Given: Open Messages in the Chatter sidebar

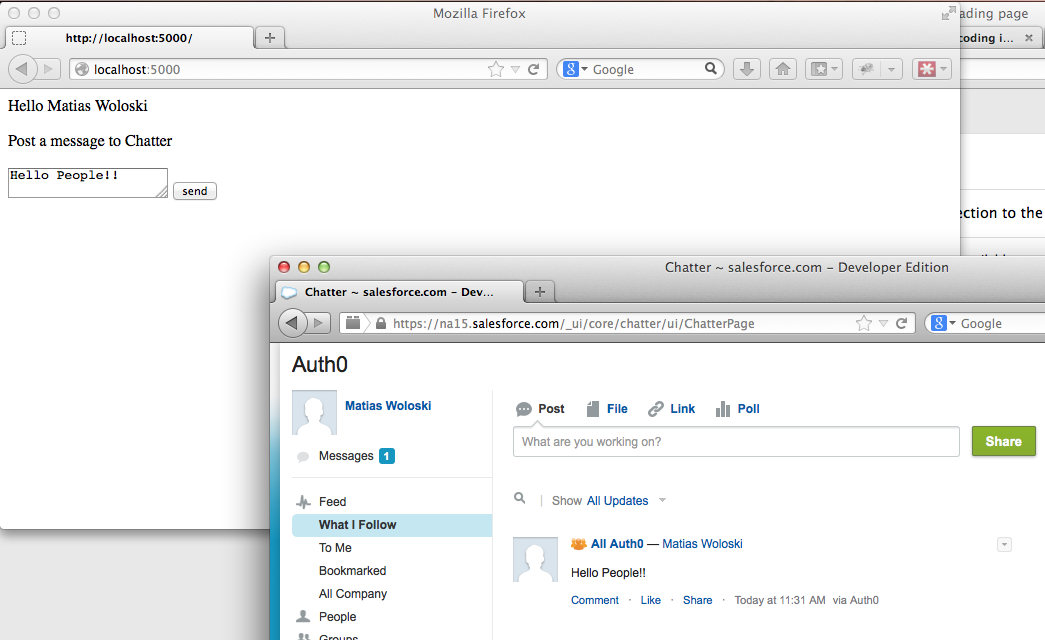Looking at the screenshot, I should [x=346, y=456].
